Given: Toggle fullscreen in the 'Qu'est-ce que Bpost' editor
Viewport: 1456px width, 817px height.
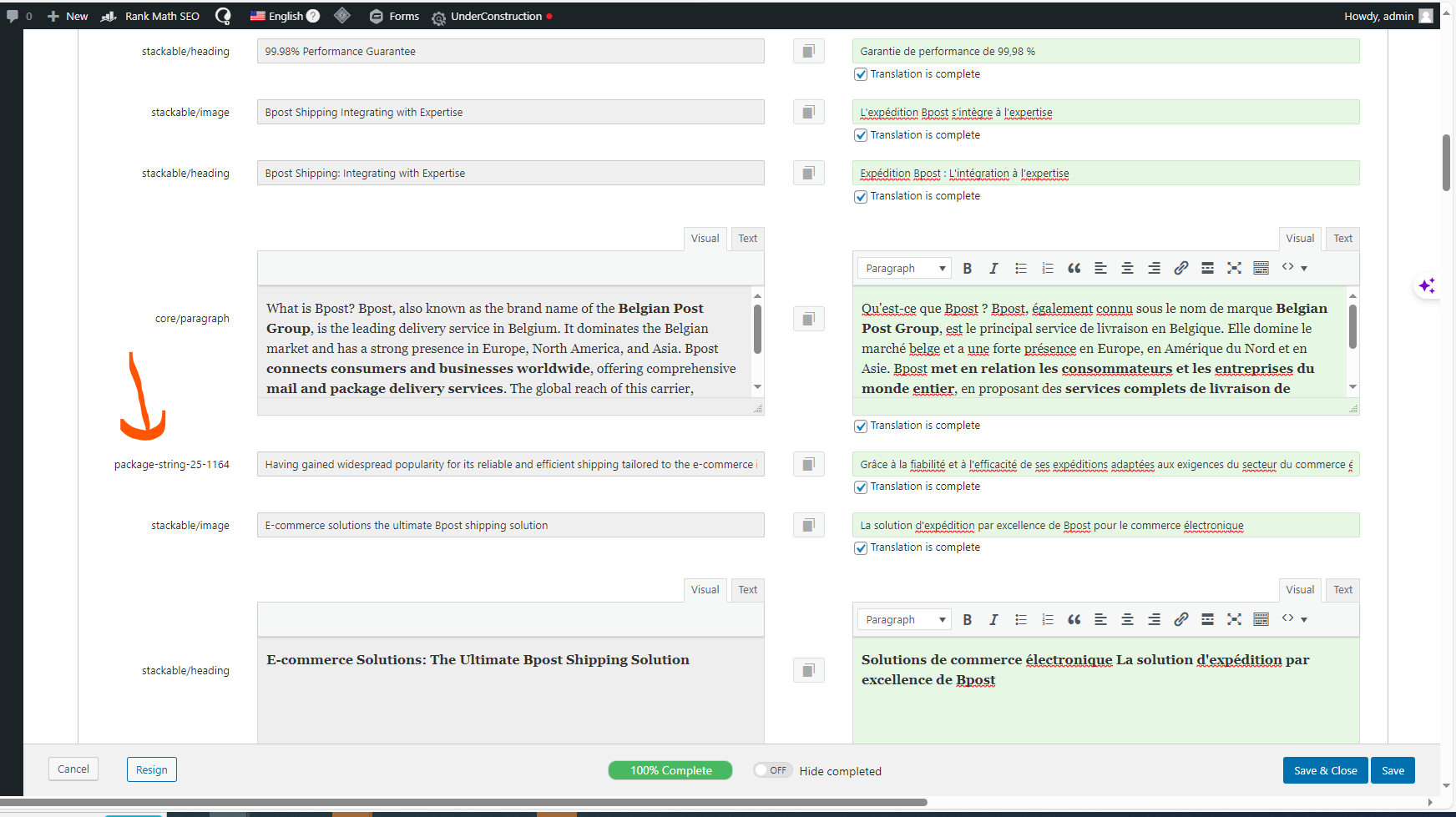Looking at the screenshot, I should [x=1234, y=268].
